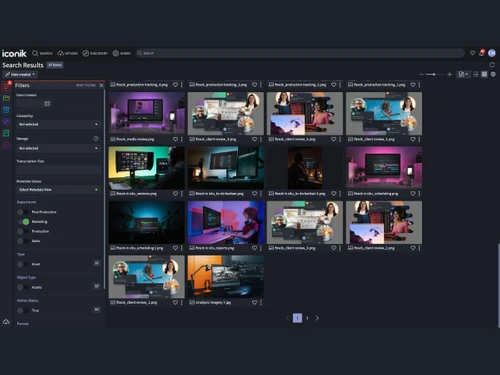Viewport: 500px width, 375px height.
Task: Open the Date created sort dropdown
Action: tap(20, 74)
